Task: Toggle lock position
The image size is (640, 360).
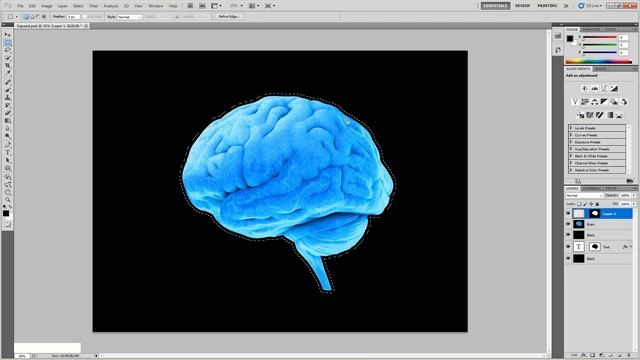Action: (591, 204)
